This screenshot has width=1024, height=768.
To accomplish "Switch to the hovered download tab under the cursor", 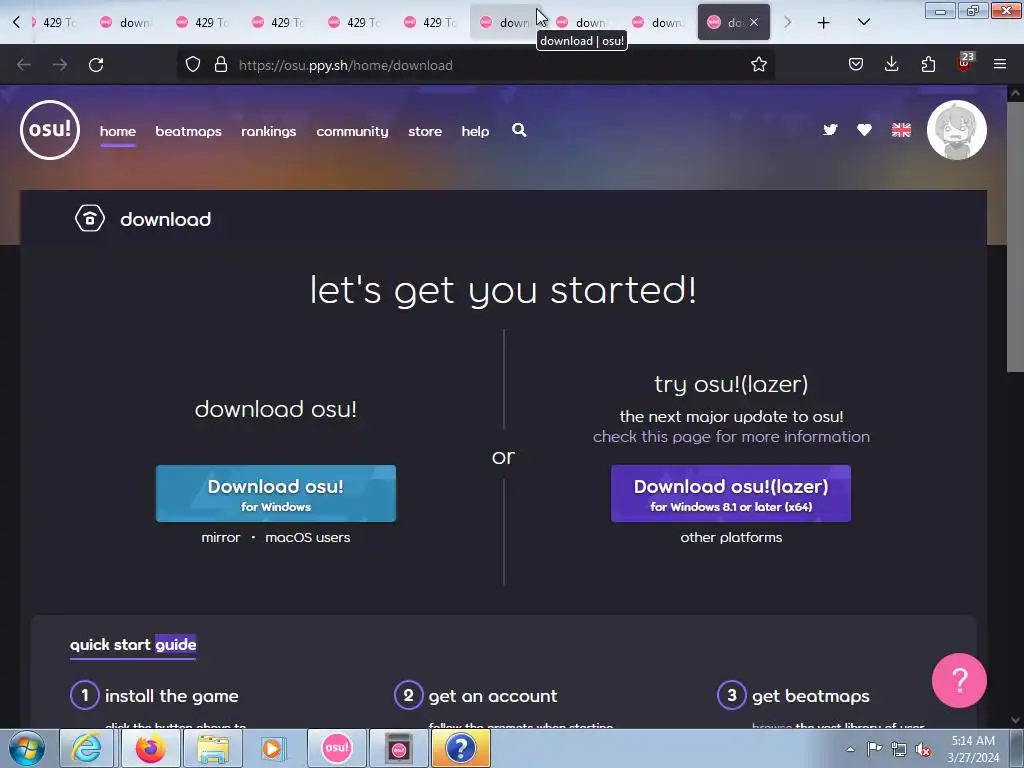I will pyautogui.click(x=508, y=22).
